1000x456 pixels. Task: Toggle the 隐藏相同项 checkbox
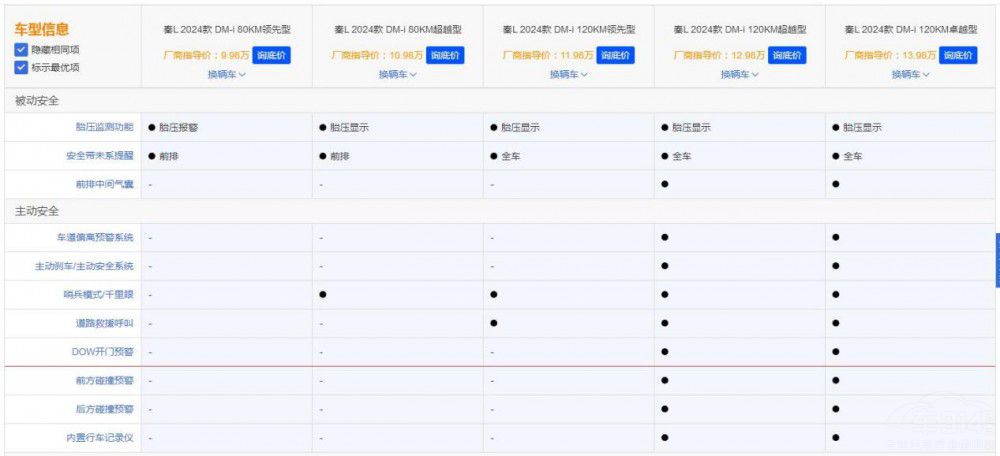(x=21, y=50)
